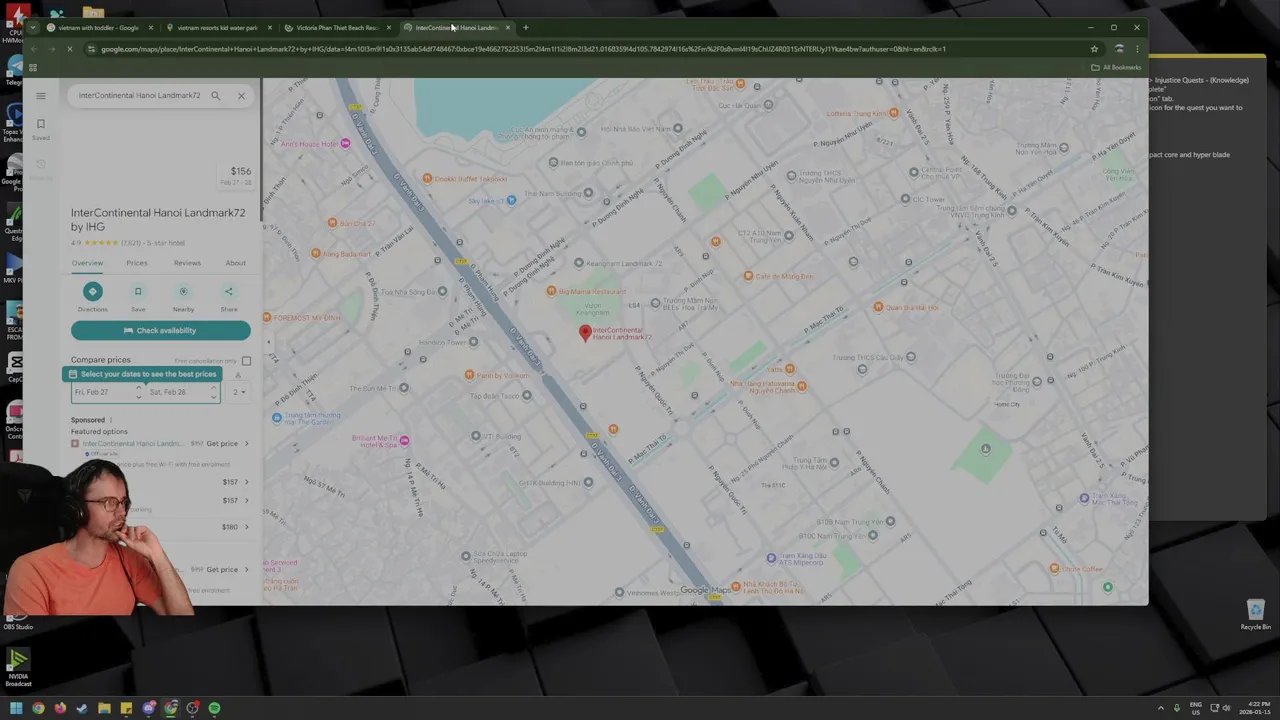This screenshot has width=1280, height=720.
Task: Open the Fri, Feb 27 check-in date field
Action: pos(106,392)
